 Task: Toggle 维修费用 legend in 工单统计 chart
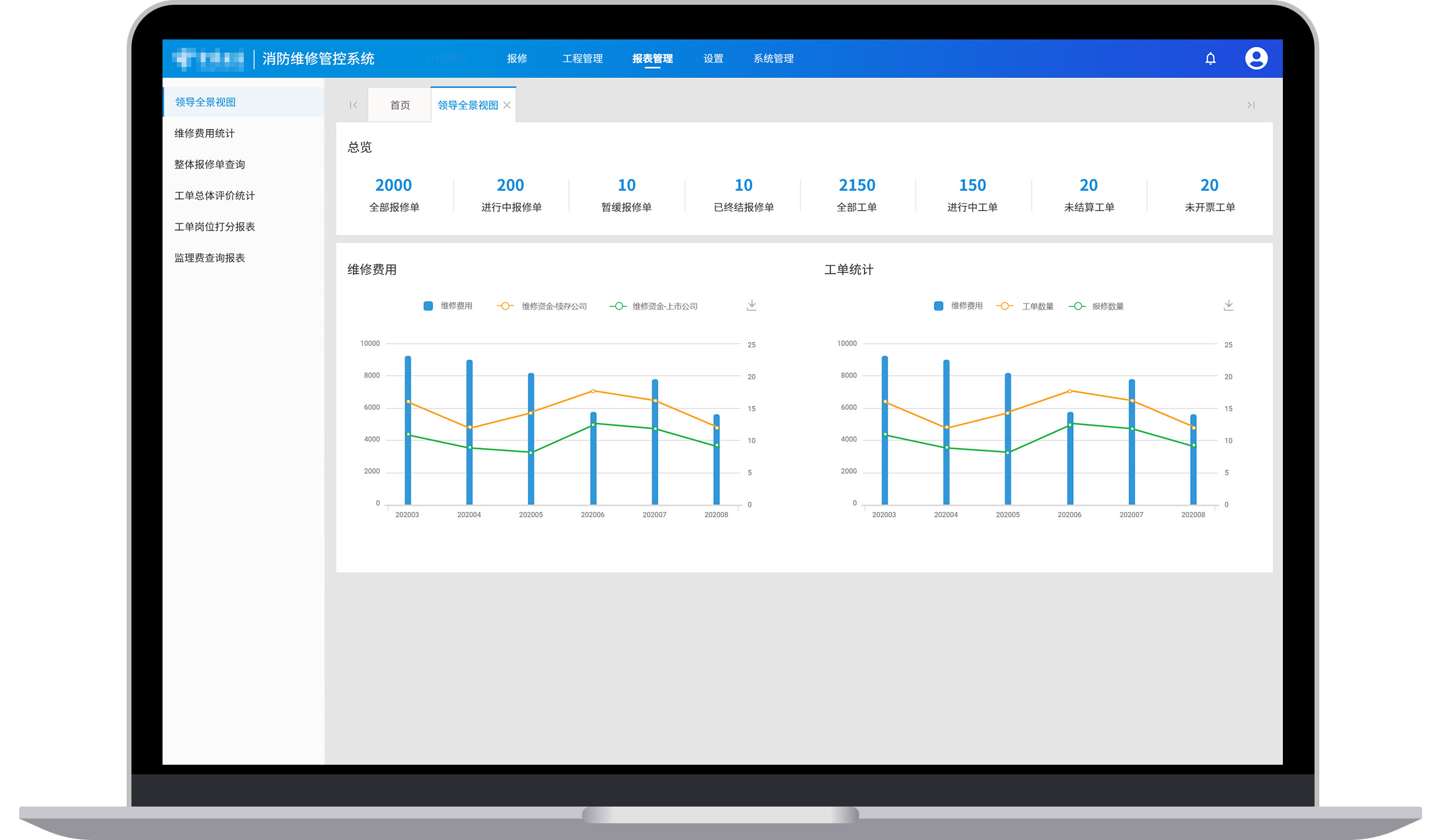pos(958,306)
